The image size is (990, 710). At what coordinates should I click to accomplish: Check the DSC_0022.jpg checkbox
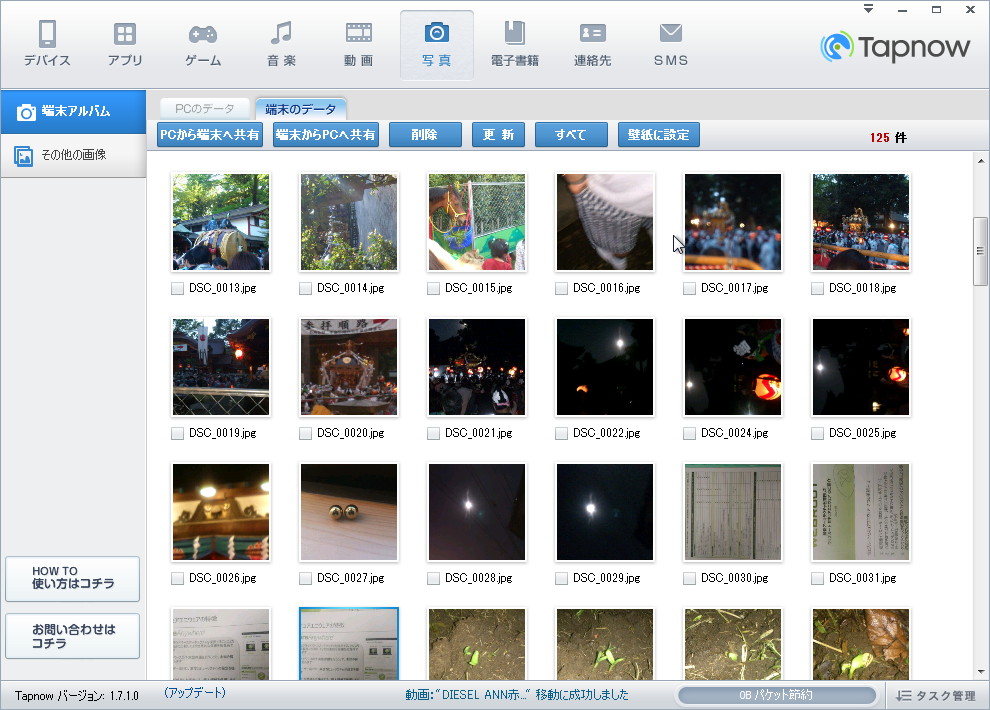pos(561,434)
